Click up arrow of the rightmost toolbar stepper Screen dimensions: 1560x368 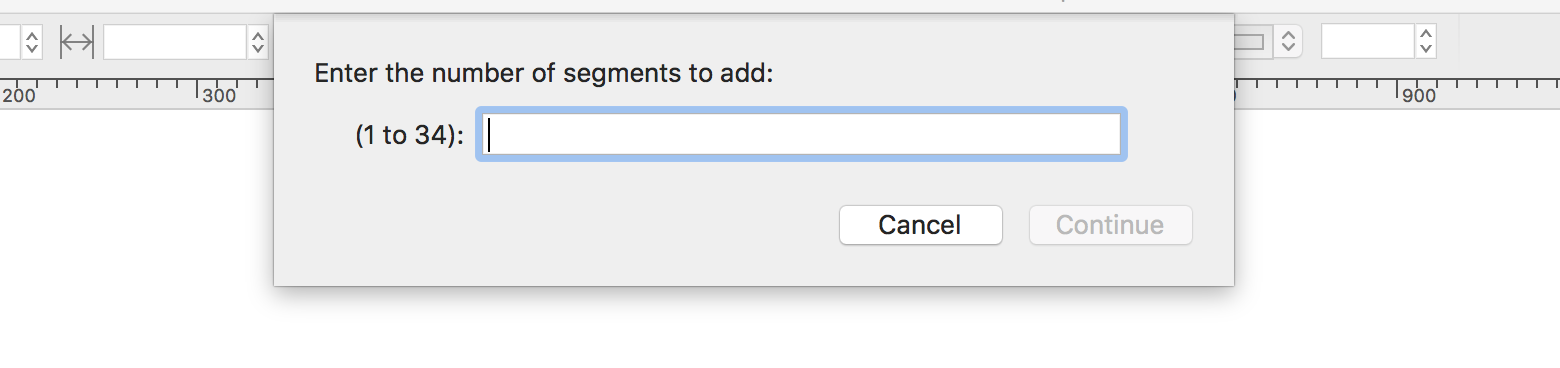coord(1426,35)
